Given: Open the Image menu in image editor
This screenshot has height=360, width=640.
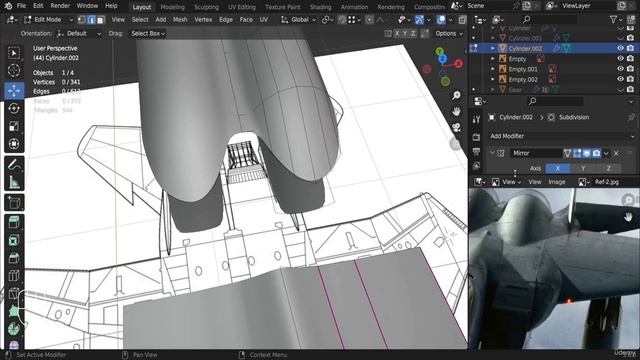Looking at the screenshot, I should coord(557,182).
